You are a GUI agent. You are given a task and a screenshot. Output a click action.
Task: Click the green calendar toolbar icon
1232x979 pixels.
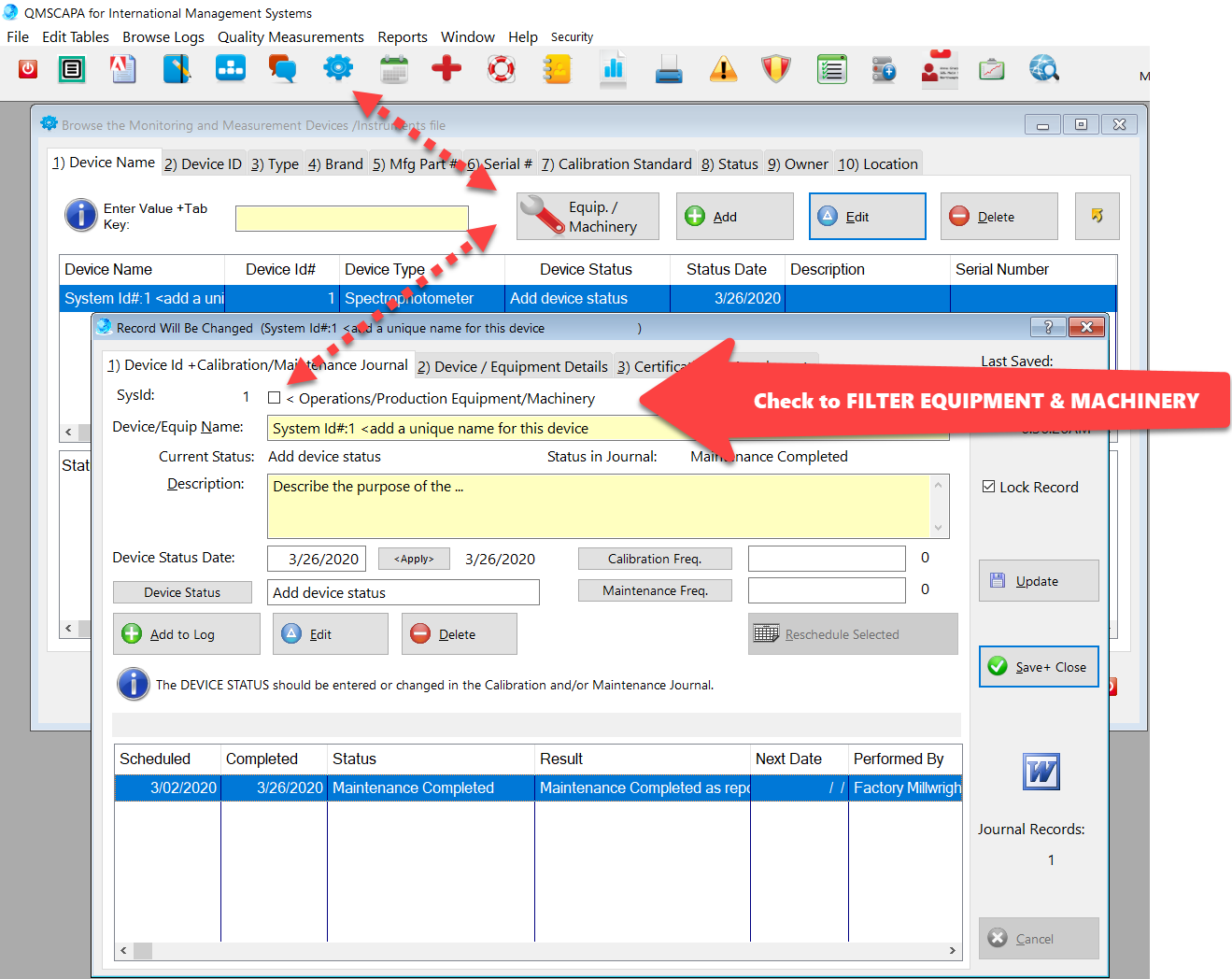[394, 69]
